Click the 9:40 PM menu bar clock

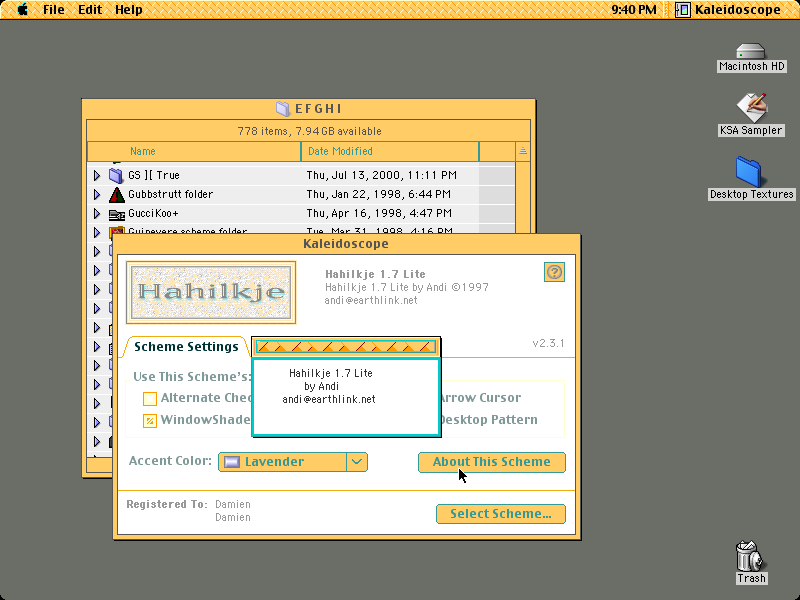tap(634, 9)
